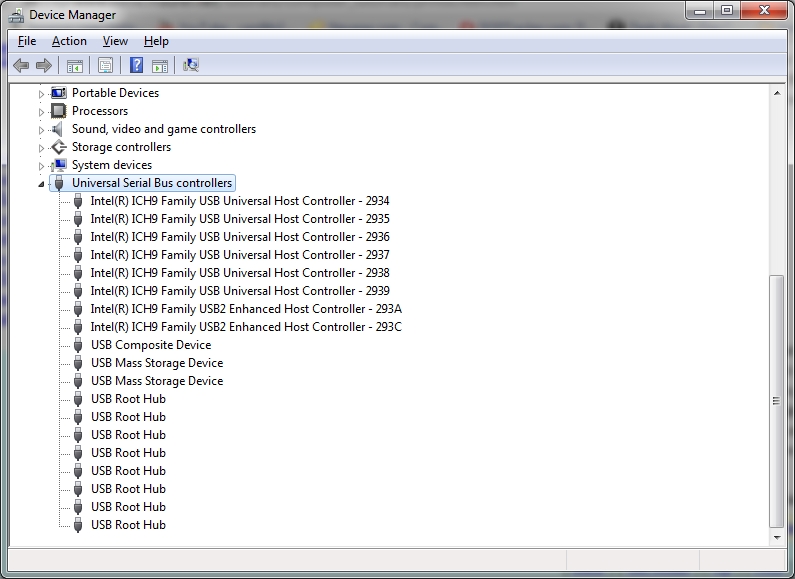The image size is (795, 579).
Task: Click Scan for hardware changes icon
Action: click(191, 65)
